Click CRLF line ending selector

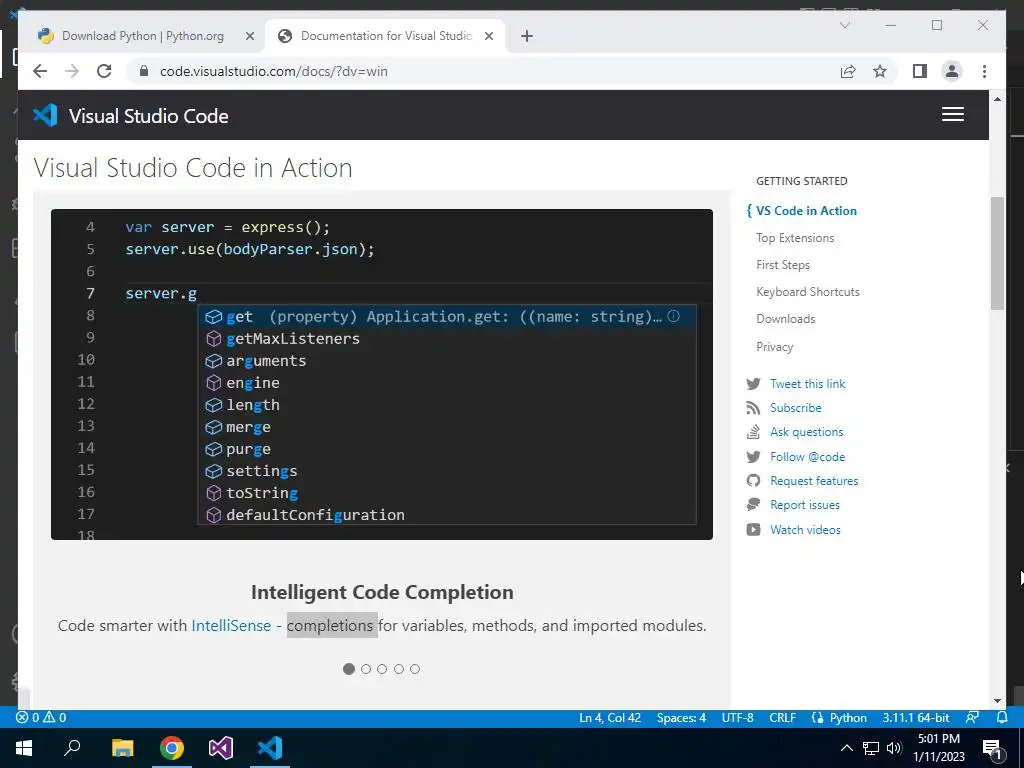pos(782,717)
